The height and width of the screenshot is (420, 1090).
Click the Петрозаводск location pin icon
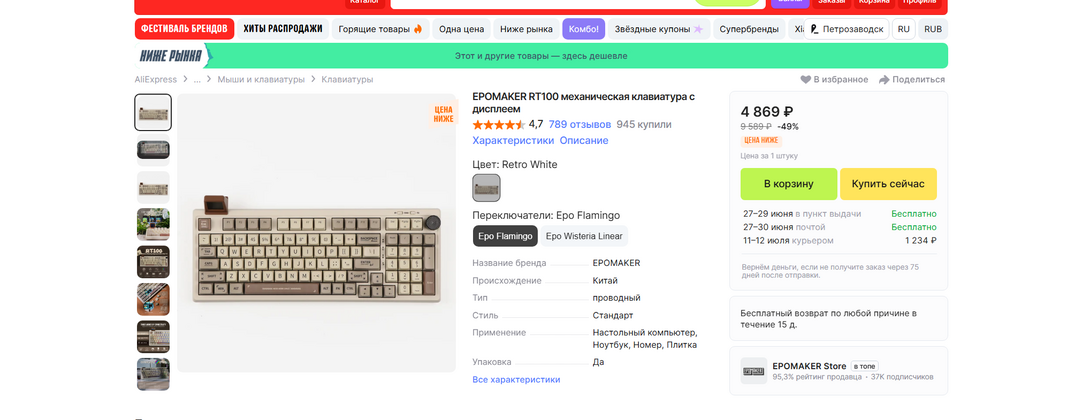click(814, 30)
